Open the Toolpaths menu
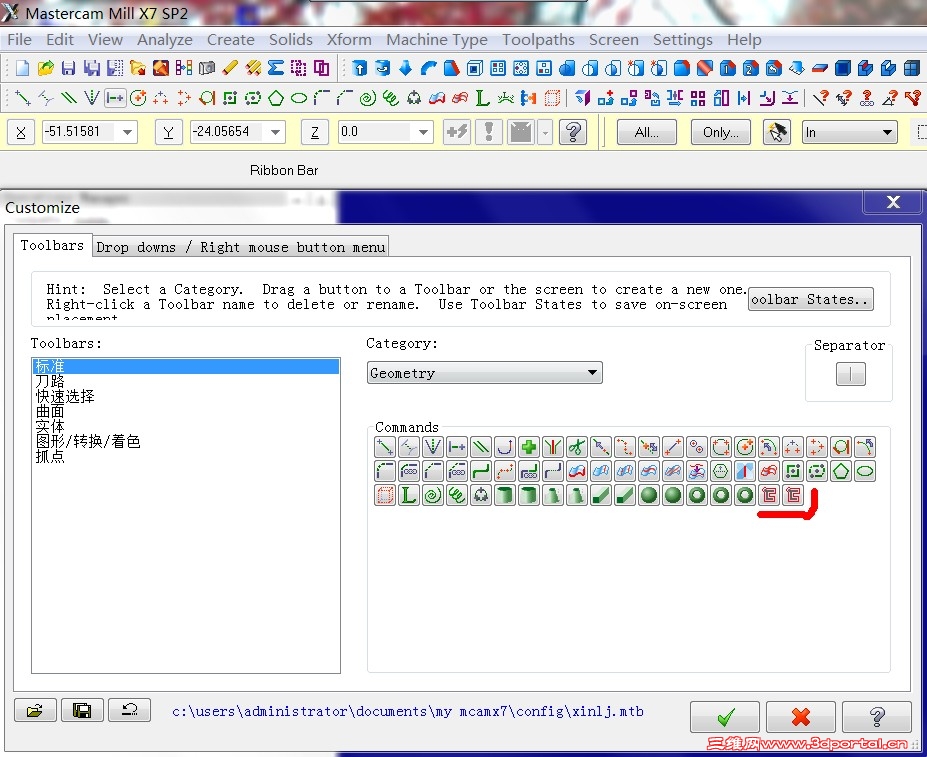Viewport: 927px width, 757px height. (539, 40)
